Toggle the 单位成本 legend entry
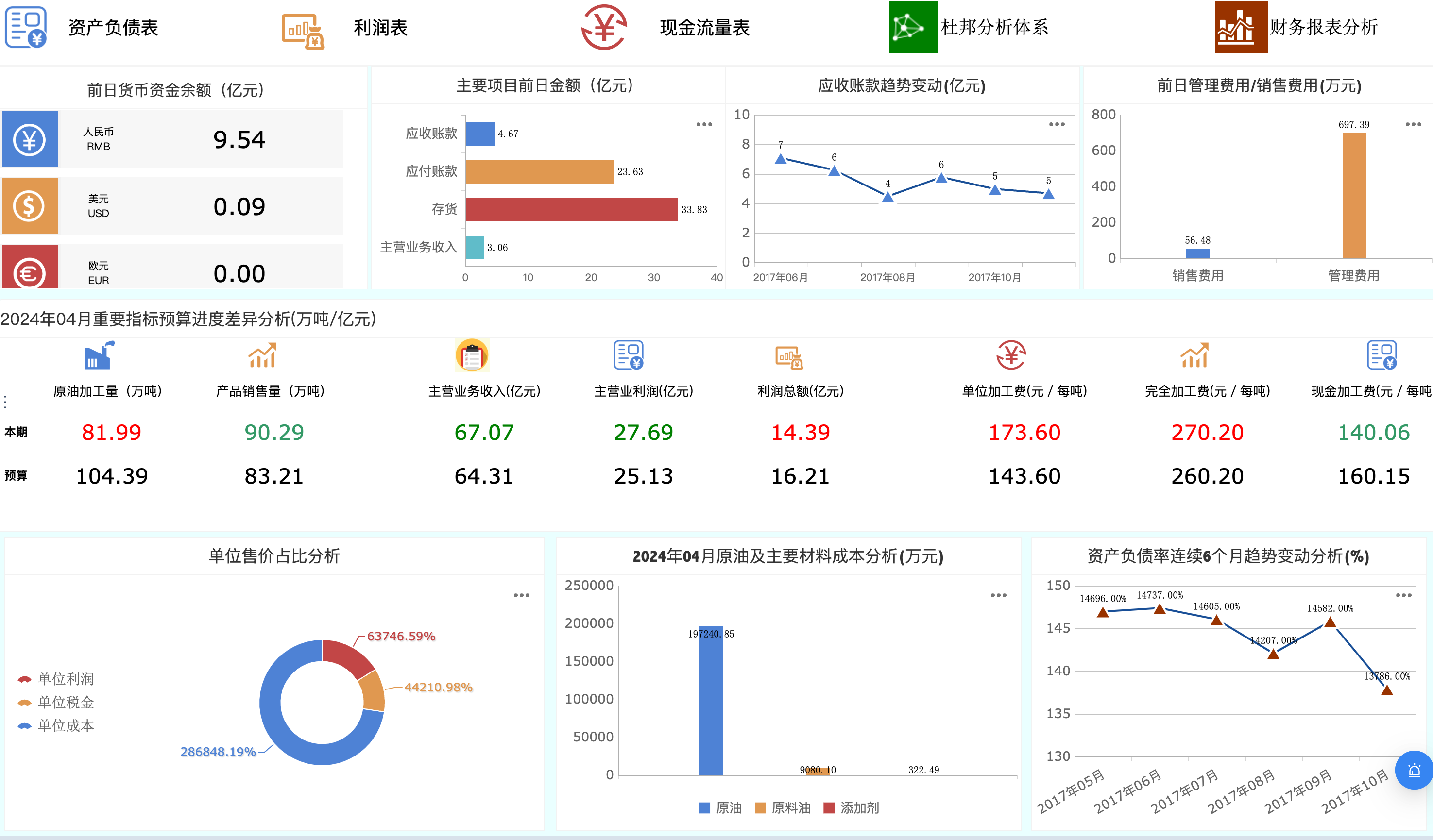The width and height of the screenshot is (1433, 840). (56, 725)
